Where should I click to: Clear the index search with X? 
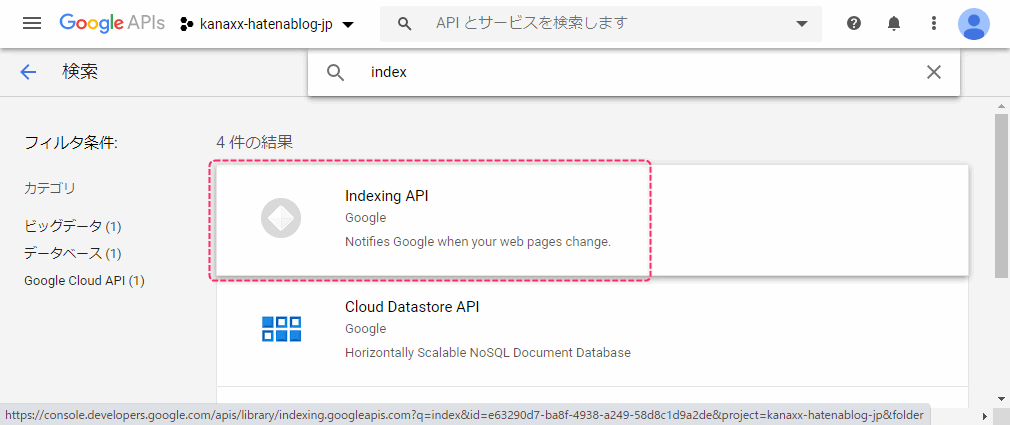(933, 72)
